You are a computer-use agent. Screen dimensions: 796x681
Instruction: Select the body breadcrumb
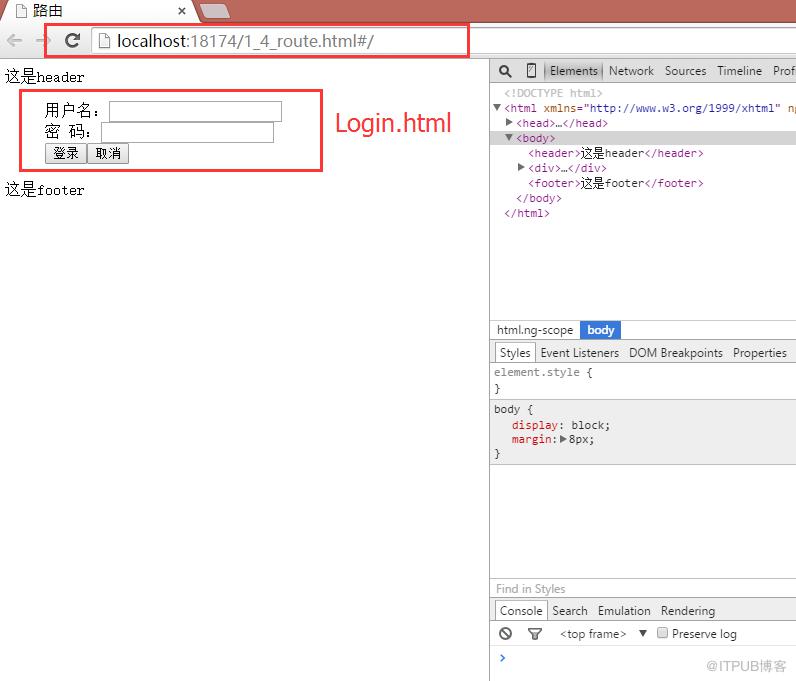601,330
